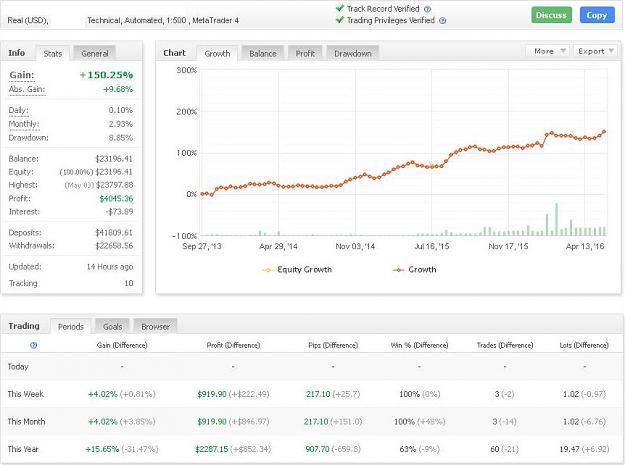
Task: Click the Monthly label in Info panel
Action: [24, 124]
